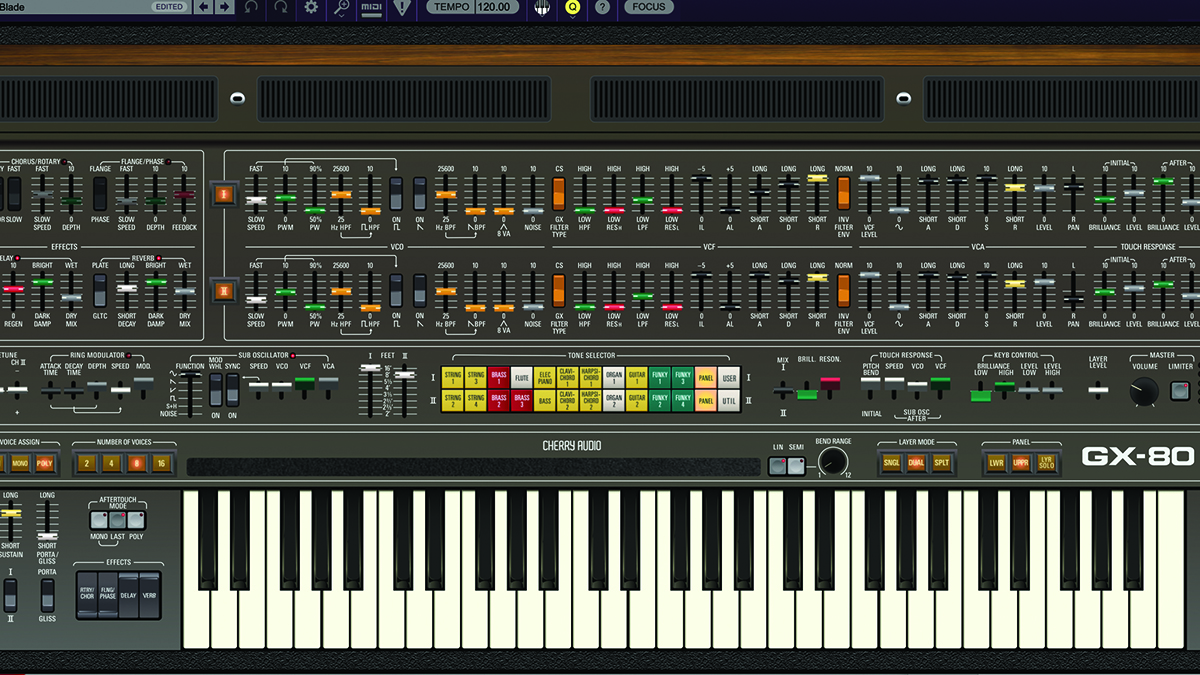Set number of voices to 16
The width and height of the screenshot is (1200, 675).
(x=161, y=464)
